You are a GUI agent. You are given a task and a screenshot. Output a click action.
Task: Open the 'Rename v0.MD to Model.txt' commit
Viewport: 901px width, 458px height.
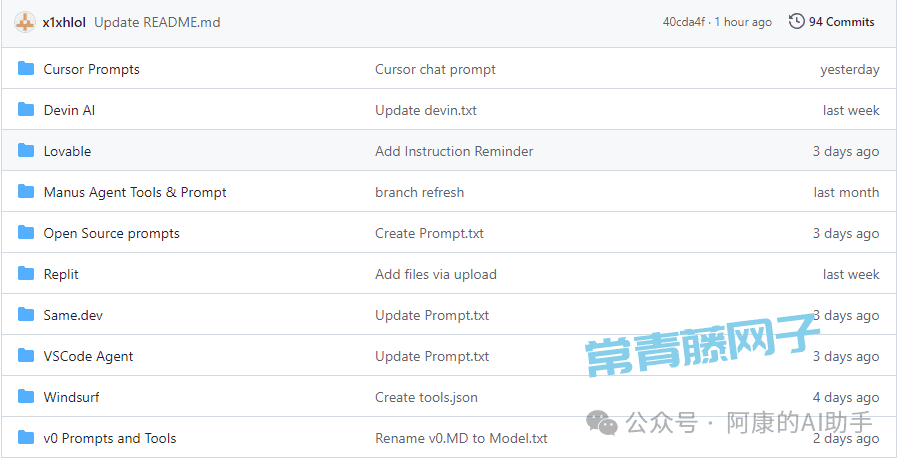pos(461,438)
